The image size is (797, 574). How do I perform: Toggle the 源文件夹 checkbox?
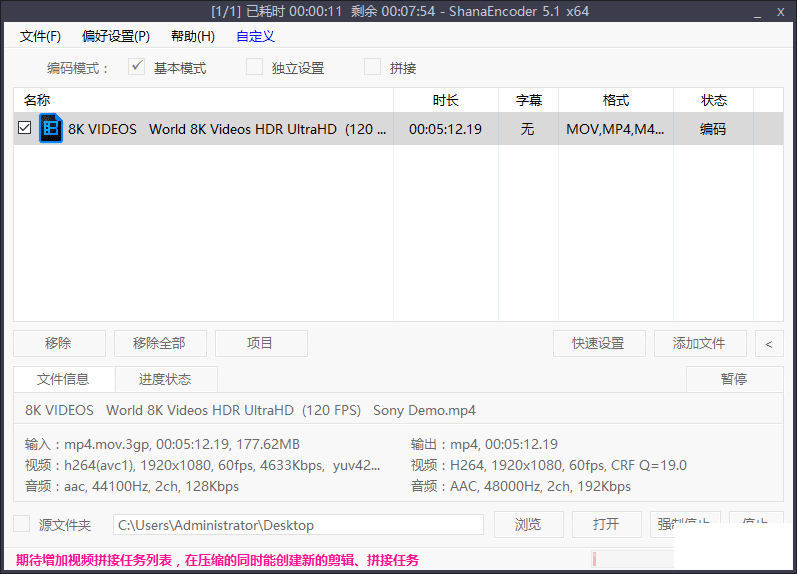point(21,524)
